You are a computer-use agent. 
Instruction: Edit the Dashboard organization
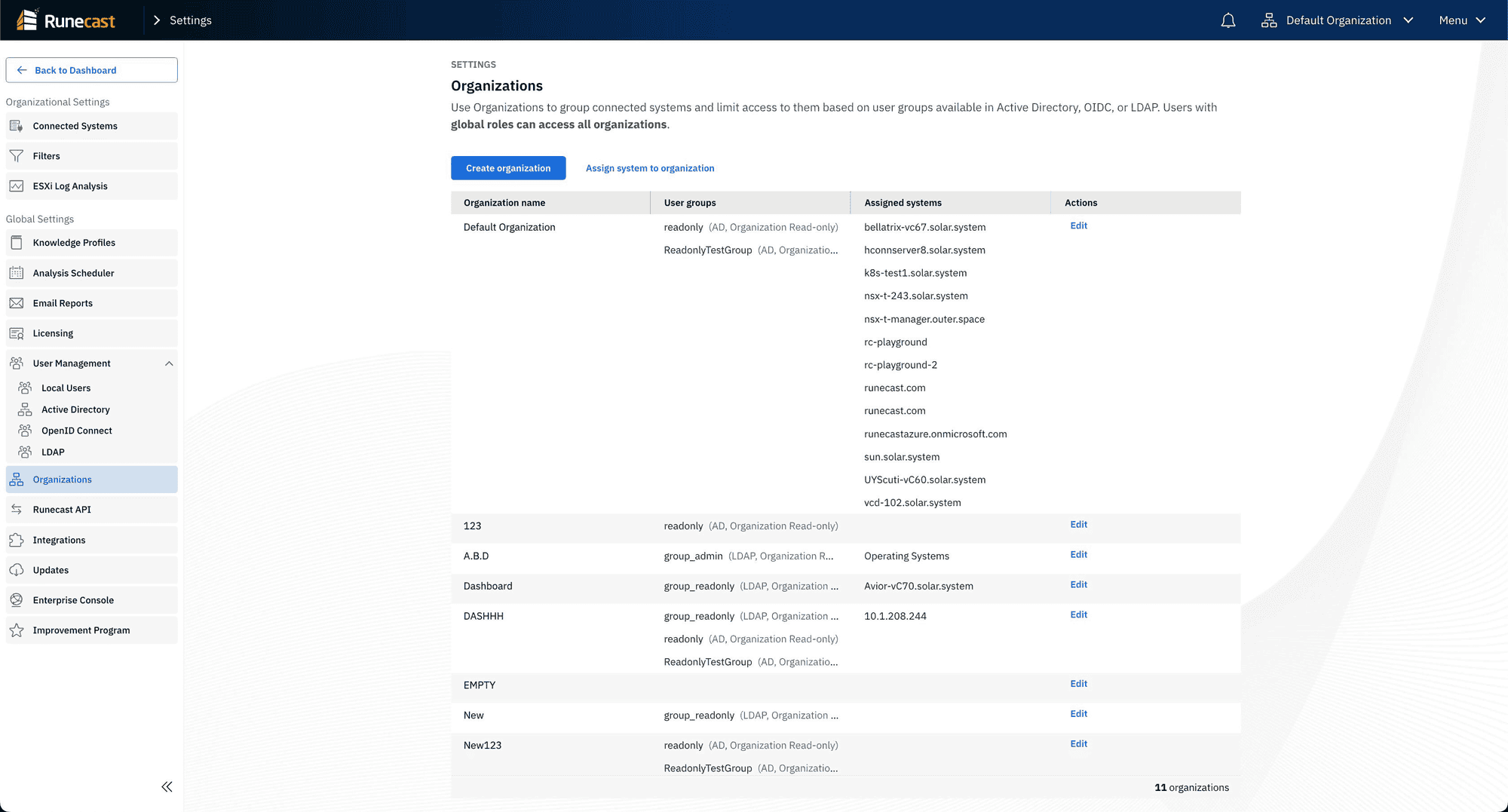coord(1078,584)
